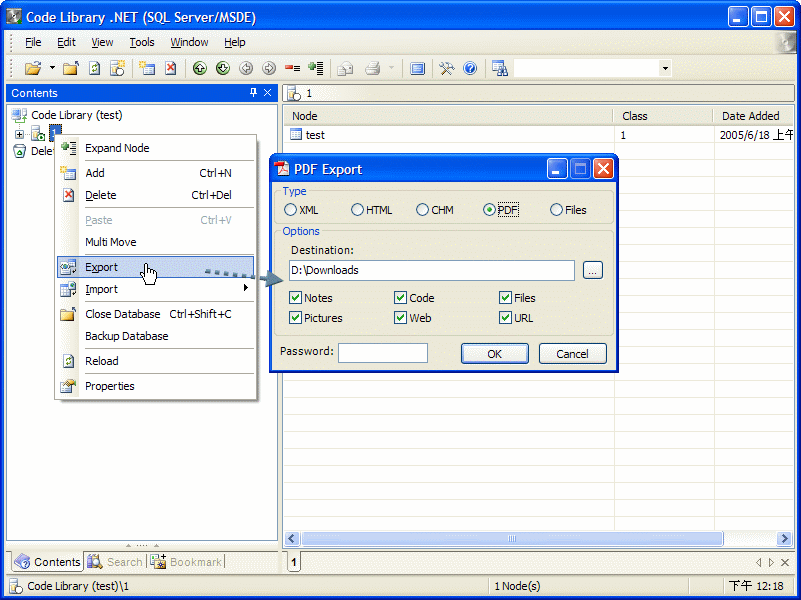This screenshot has width=801, height=600.
Task: Click the Print toolbar icon
Action: (373, 68)
